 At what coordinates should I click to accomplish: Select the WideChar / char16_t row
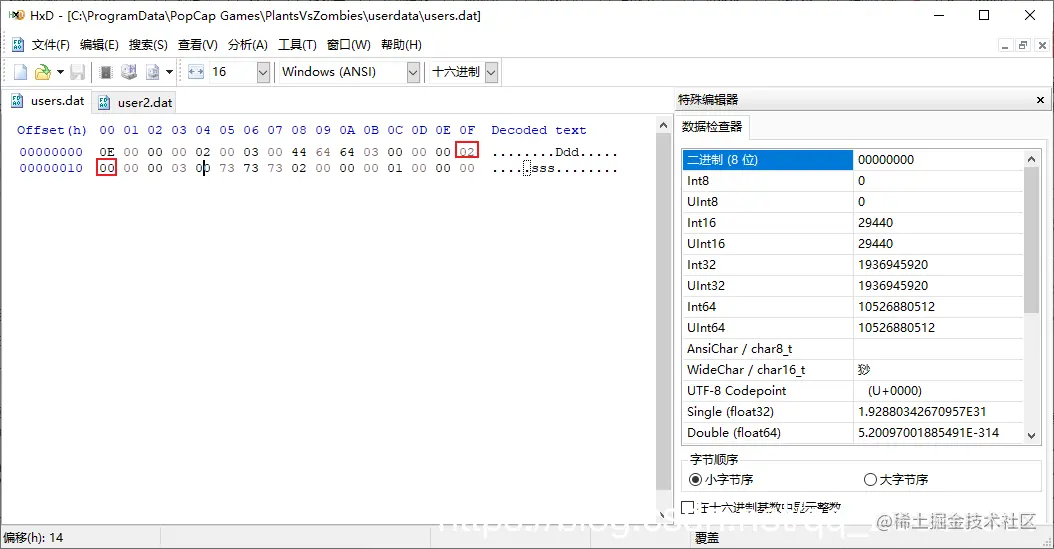852,370
